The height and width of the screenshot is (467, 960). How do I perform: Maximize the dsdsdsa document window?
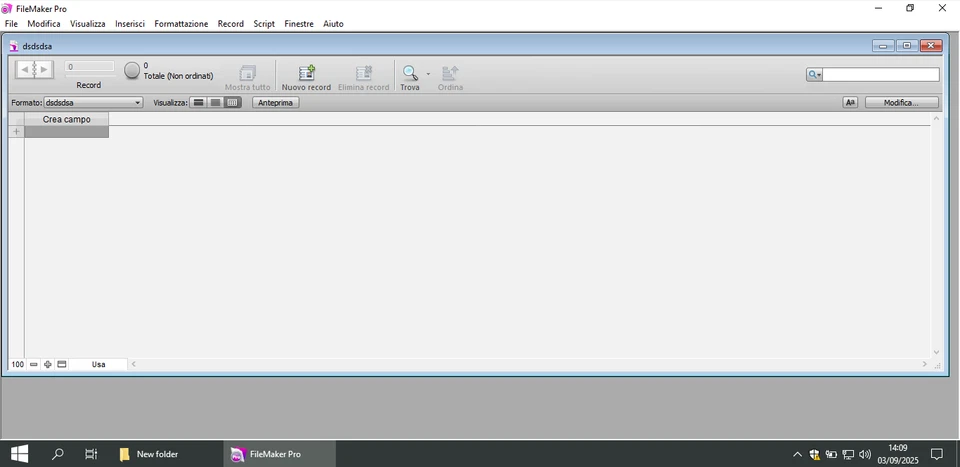907,46
